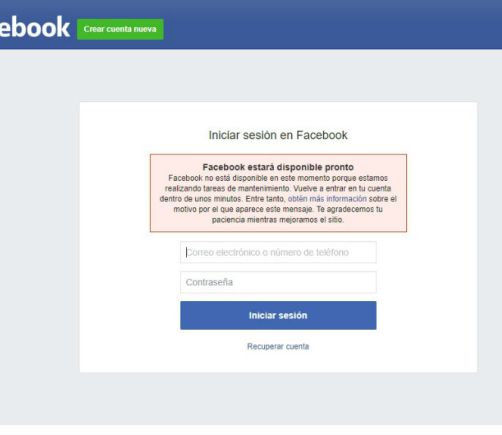The width and height of the screenshot is (502, 435).
Task: Click the pink notice box's empty bottom margin
Action: (278, 228)
